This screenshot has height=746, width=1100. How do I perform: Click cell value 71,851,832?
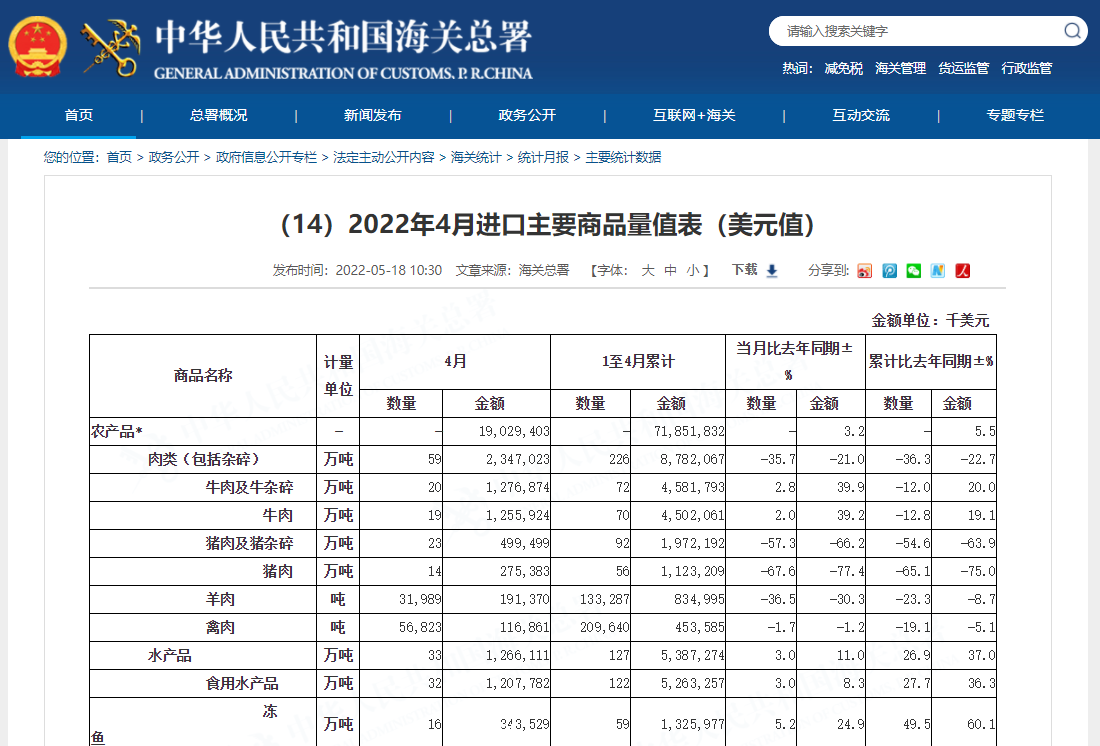tap(689, 432)
